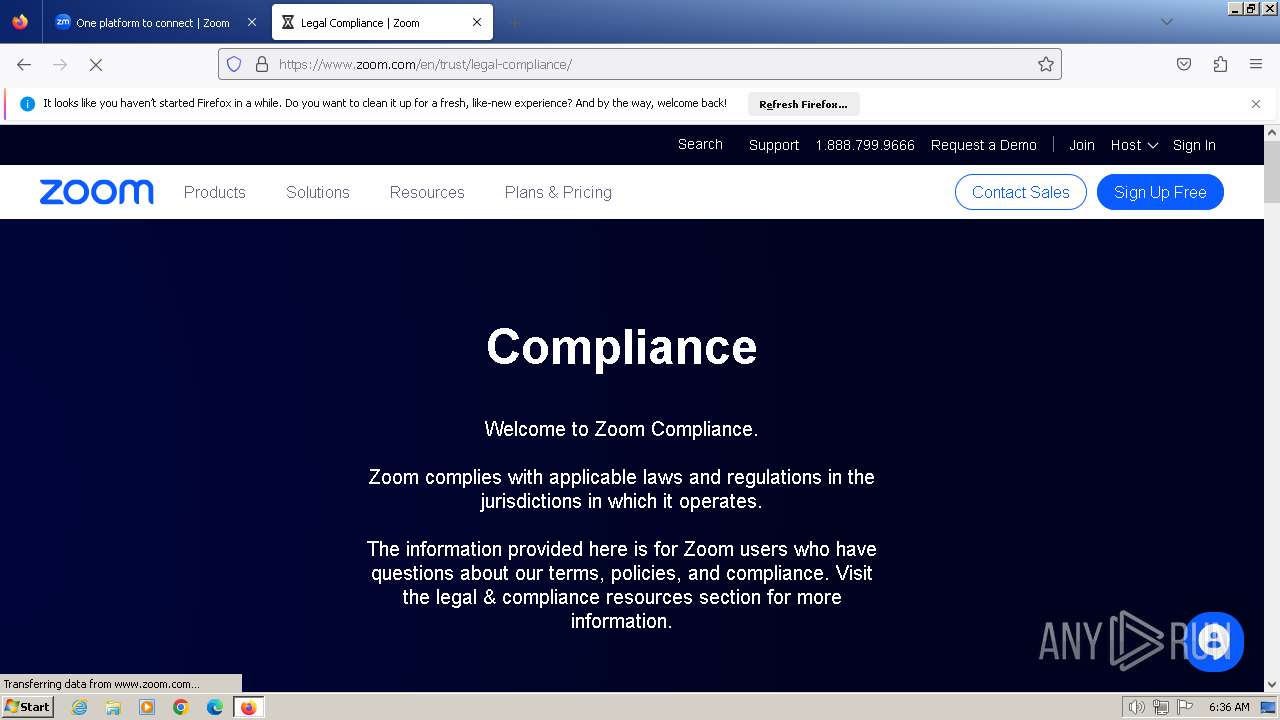Close the Legal Compliance tab

click(477, 22)
